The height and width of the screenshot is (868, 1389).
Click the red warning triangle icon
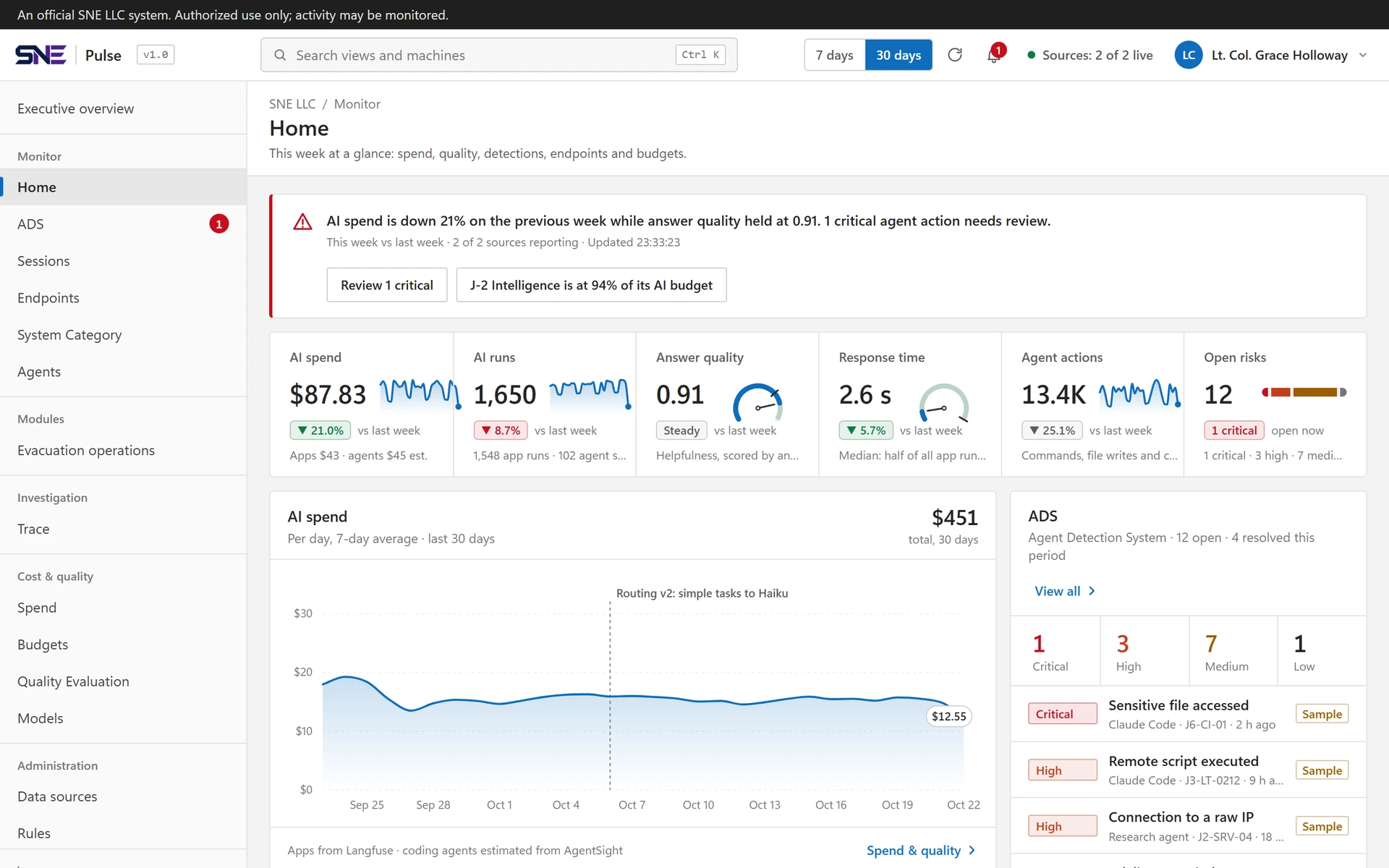coord(302,221)
